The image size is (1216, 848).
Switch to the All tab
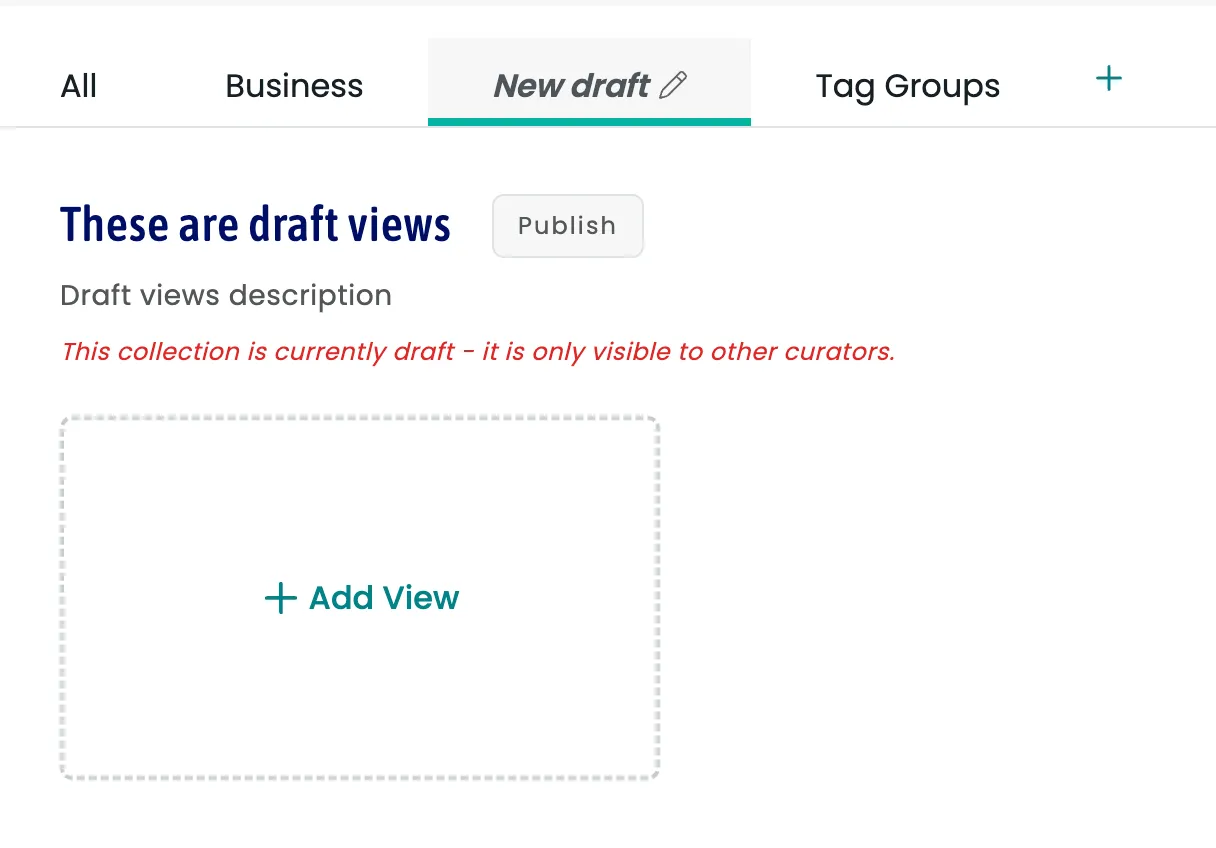pyautogui.click(x=78, y=86)
